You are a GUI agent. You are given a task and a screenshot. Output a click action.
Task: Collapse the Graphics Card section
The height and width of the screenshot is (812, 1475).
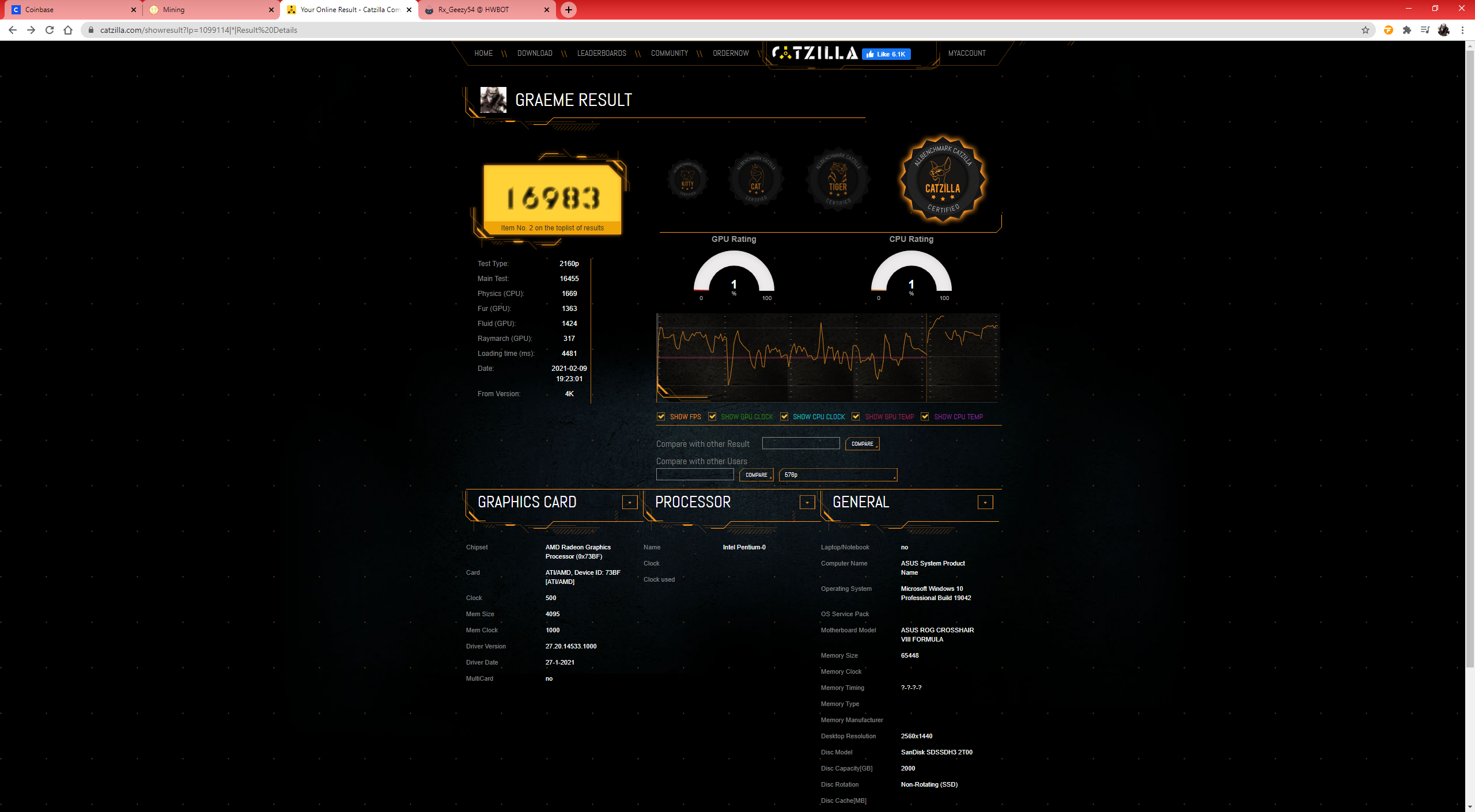[x=630, y=502]
